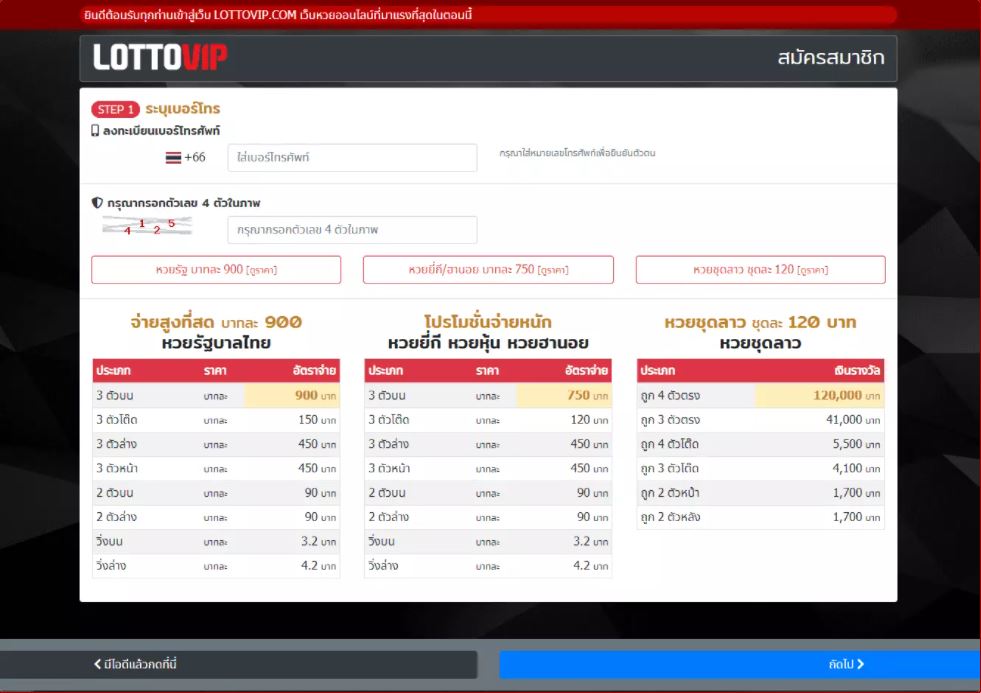Click the หวยรัฐบาลไทย table title

pos(216,343)
